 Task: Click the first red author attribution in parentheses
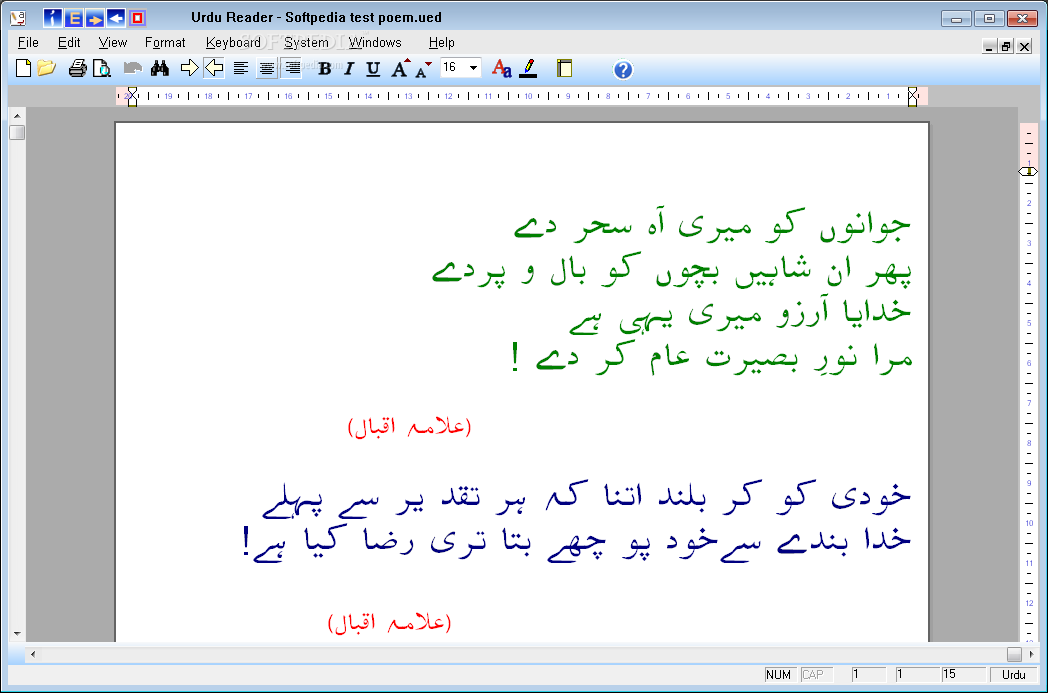[x=410, y=426]
